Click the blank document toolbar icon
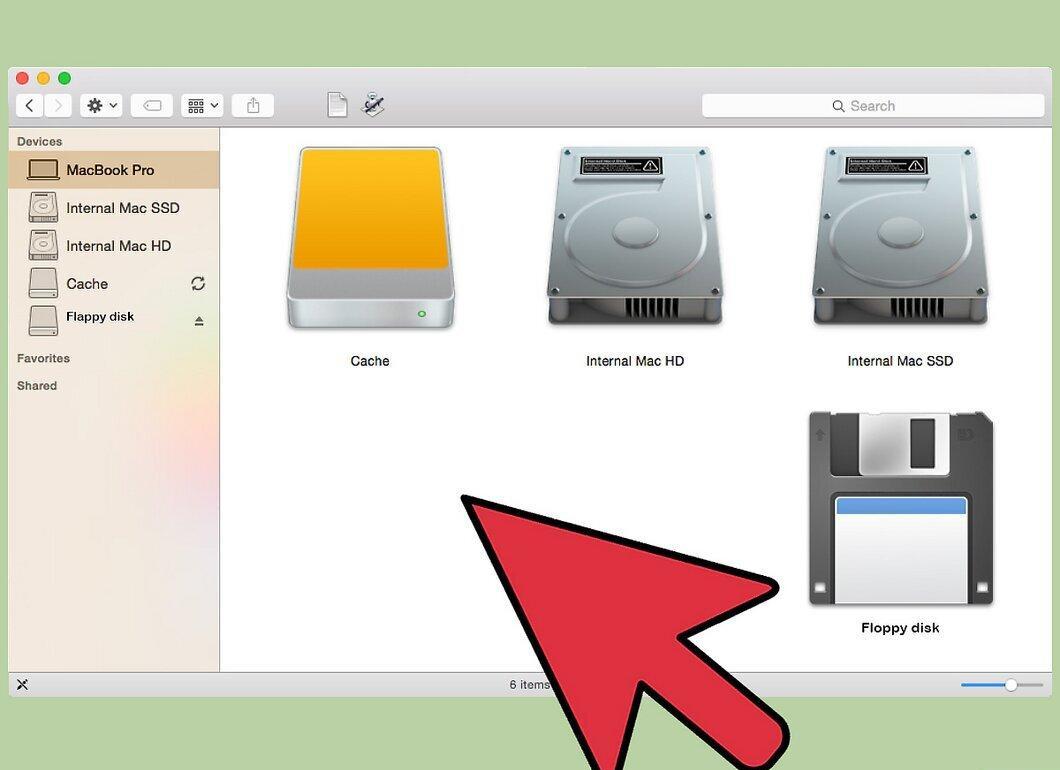 click(x=337, y=105)
